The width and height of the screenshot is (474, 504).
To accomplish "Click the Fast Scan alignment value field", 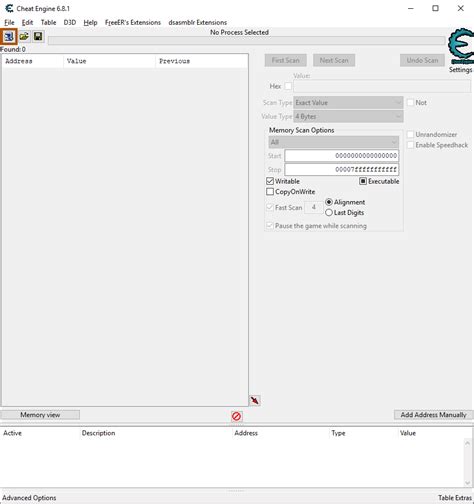I will tap(313, 207).
